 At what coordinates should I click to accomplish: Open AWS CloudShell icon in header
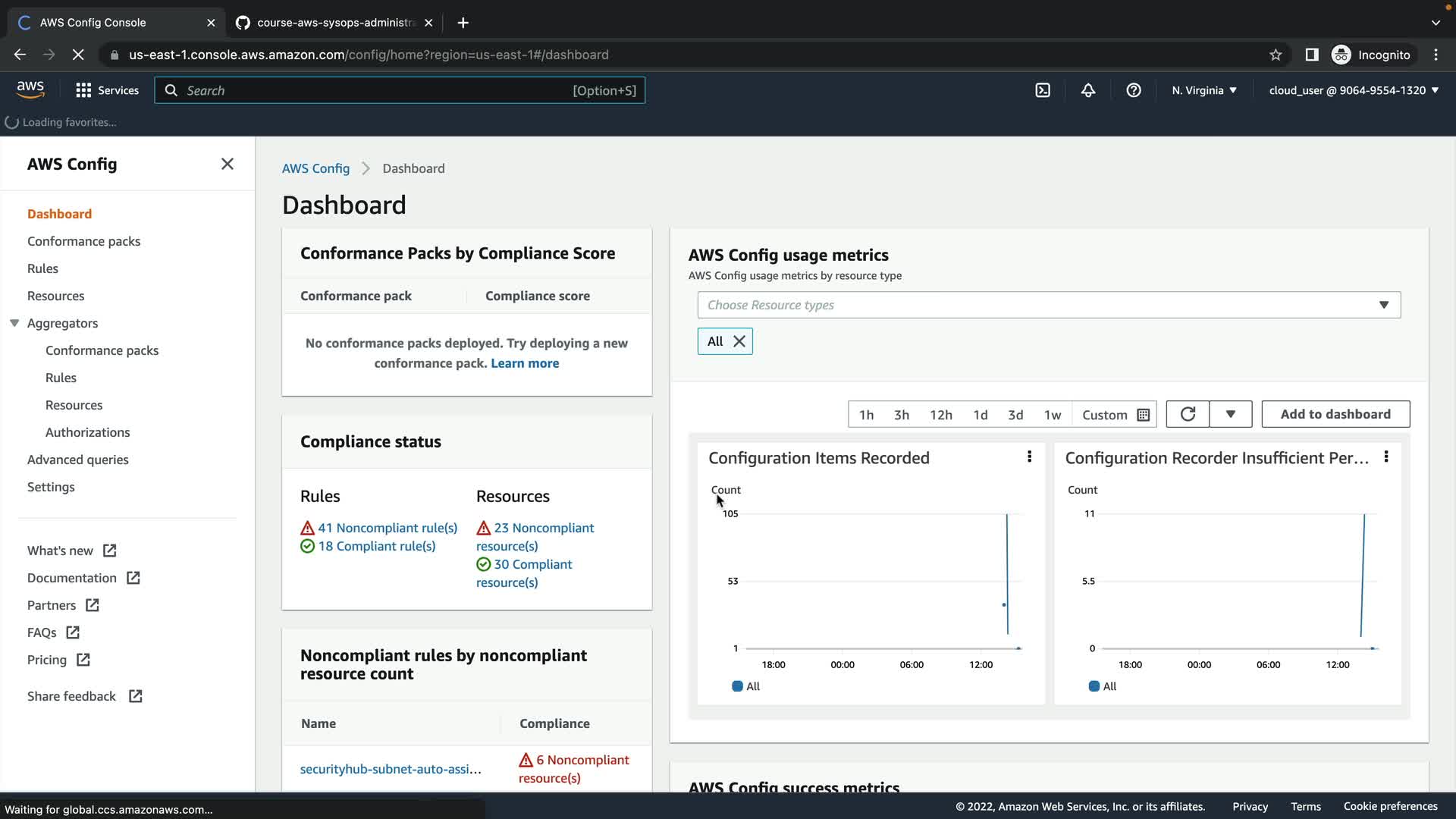coord(1043,90)
